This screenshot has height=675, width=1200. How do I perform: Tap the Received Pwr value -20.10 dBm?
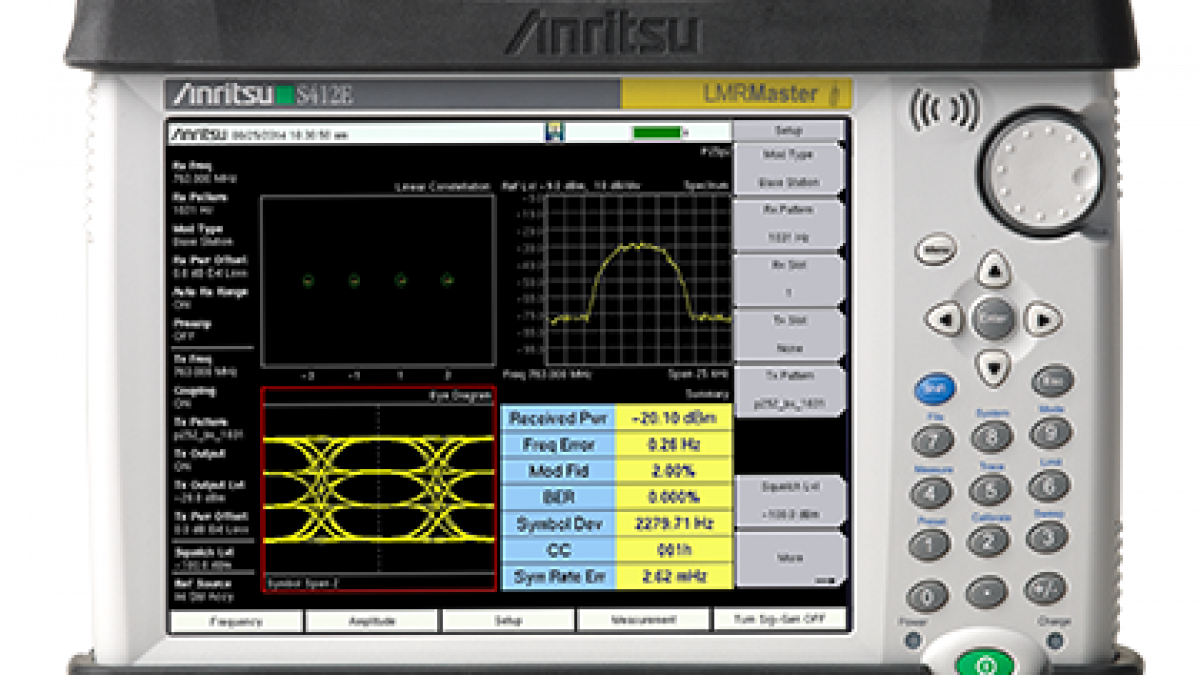[674, 418]
